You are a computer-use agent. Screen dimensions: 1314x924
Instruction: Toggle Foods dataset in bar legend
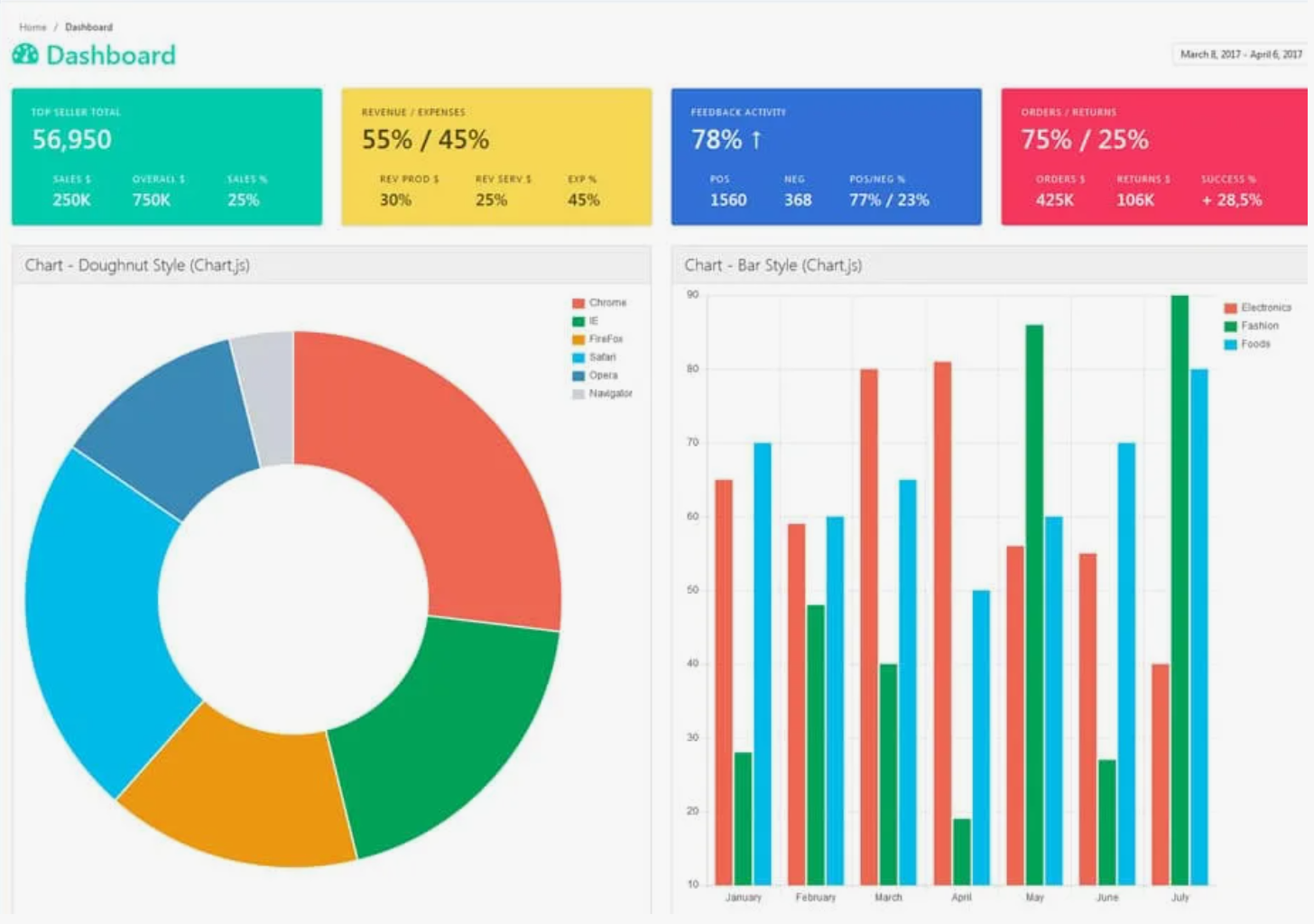point(1247,344)
